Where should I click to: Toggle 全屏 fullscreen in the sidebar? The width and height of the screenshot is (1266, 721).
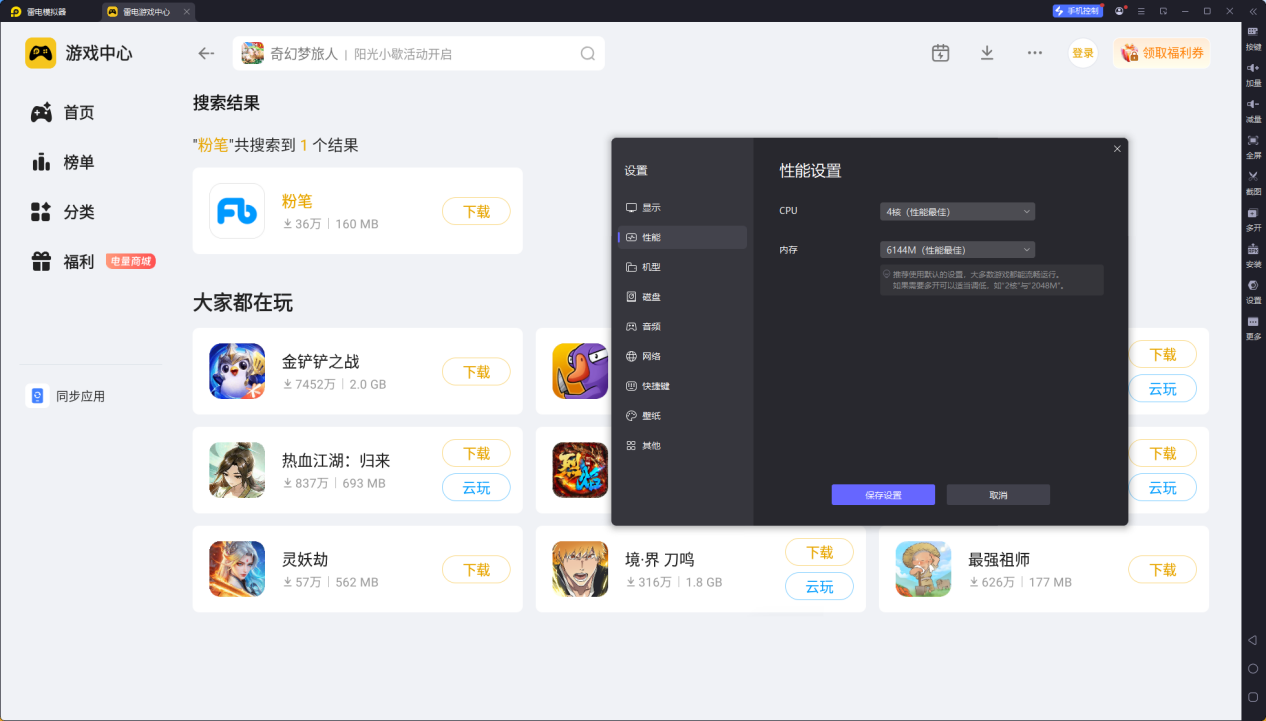1253,146
